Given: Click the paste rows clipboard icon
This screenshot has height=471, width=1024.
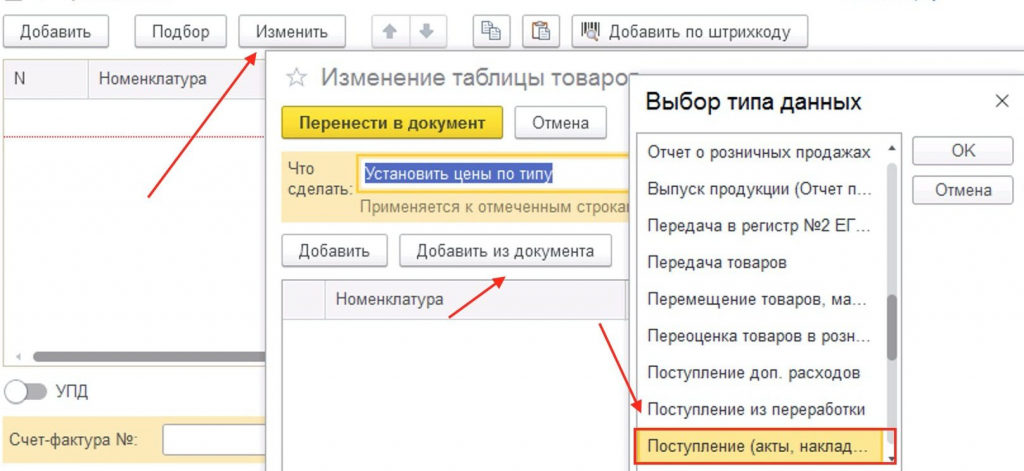Looking at the screenshot, I should [x=541, y=31].
